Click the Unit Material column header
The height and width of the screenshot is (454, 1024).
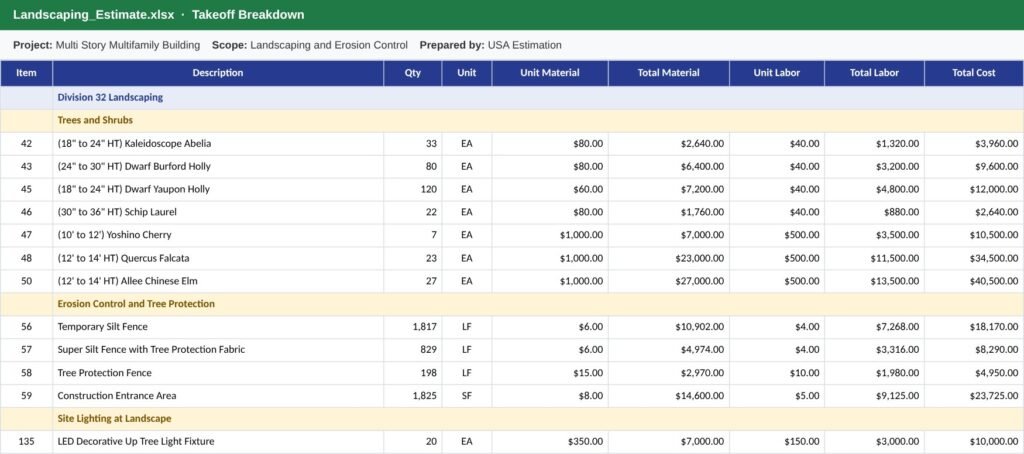coord(550,73)
